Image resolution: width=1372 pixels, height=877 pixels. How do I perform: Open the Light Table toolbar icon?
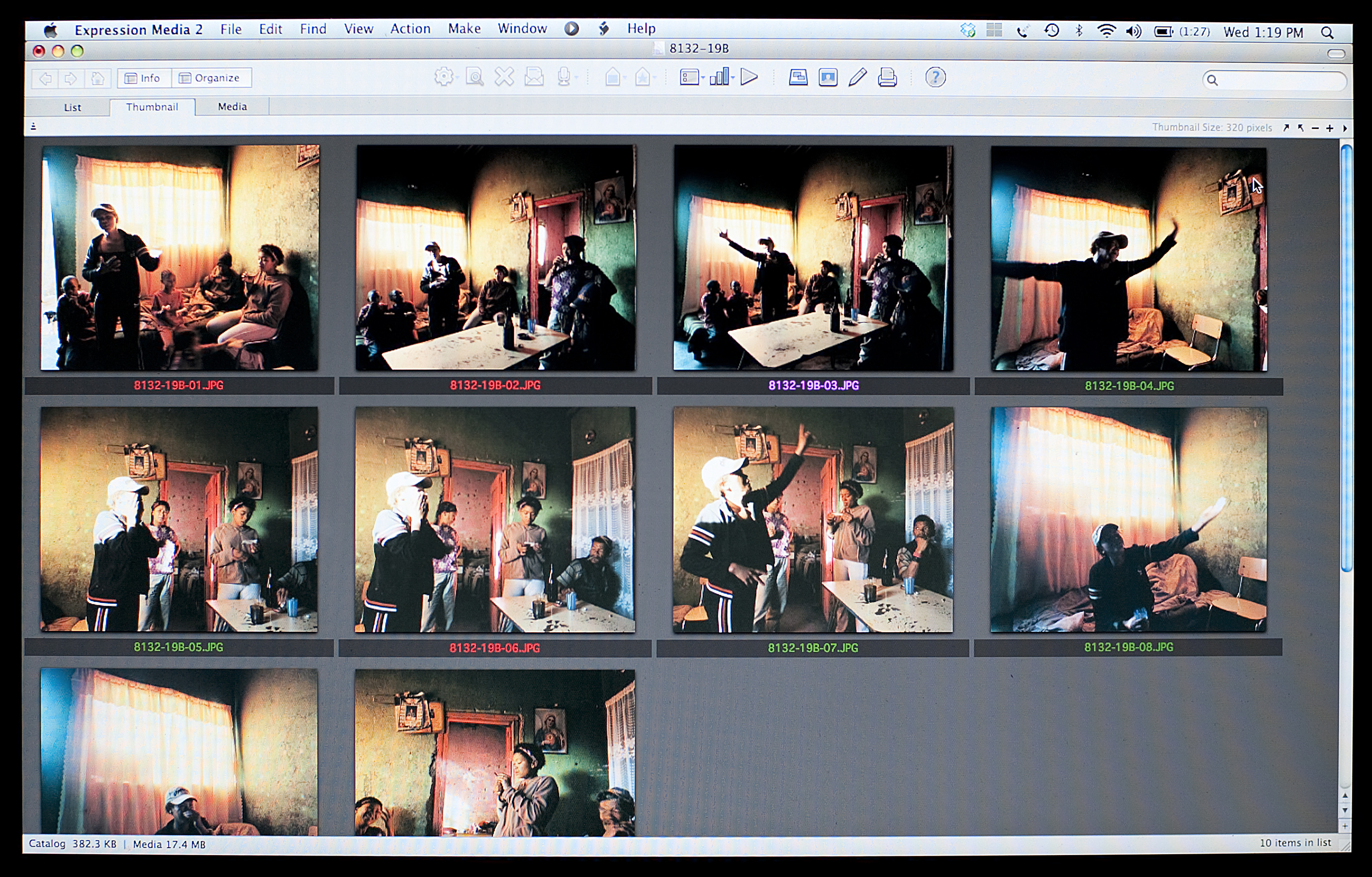798,77
